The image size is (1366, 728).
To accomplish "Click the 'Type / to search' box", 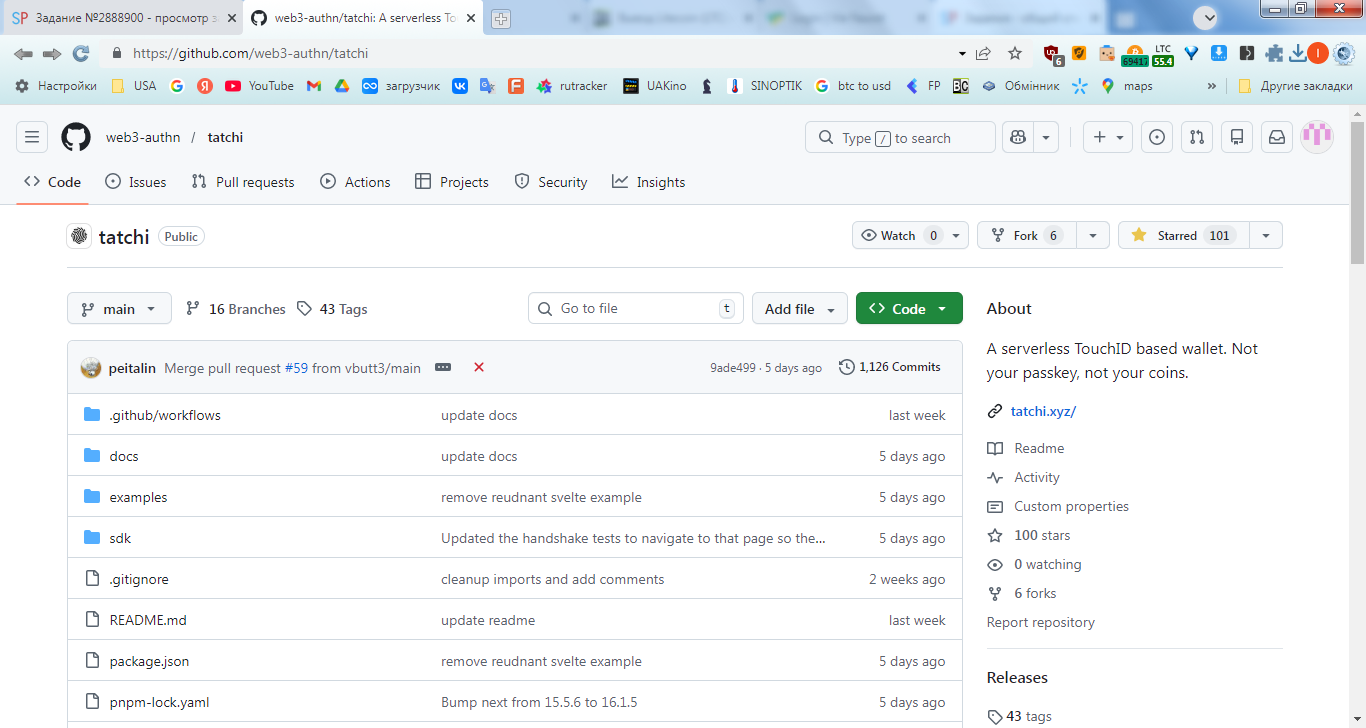I will [x=900, y=137].
